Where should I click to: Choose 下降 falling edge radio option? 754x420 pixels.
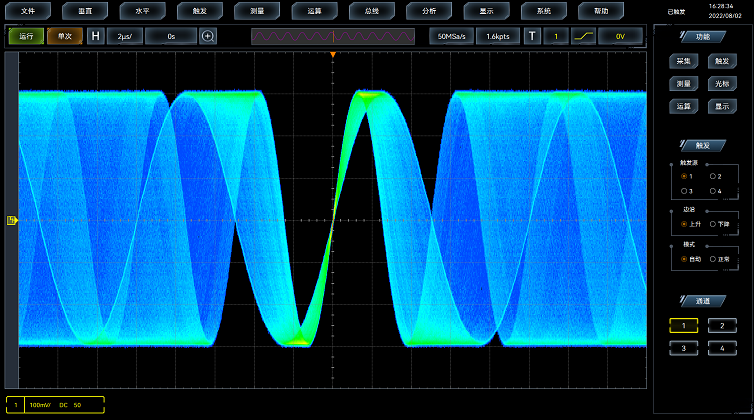click(713, 224)
